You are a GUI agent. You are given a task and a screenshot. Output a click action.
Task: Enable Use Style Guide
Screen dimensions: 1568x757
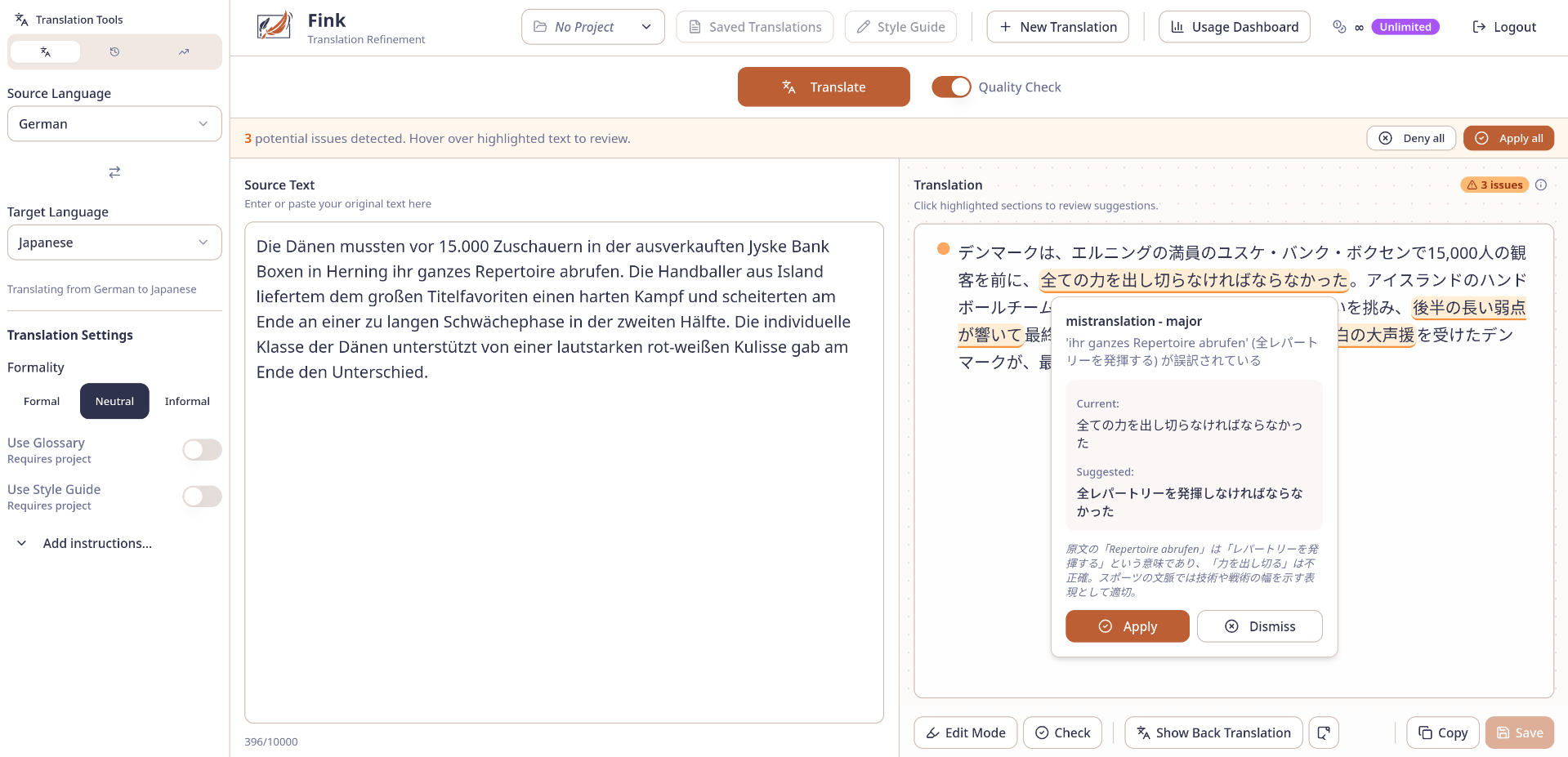(x=201, y=496)
